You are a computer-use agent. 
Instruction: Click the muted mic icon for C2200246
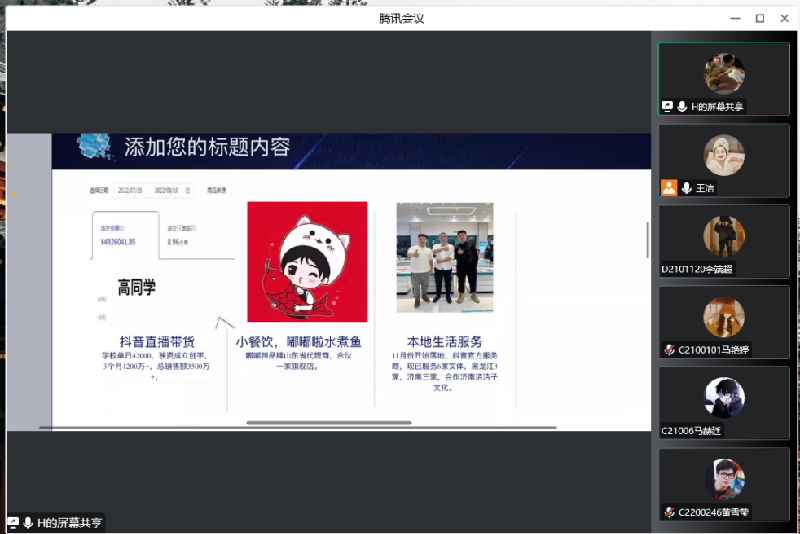[669, 512]
